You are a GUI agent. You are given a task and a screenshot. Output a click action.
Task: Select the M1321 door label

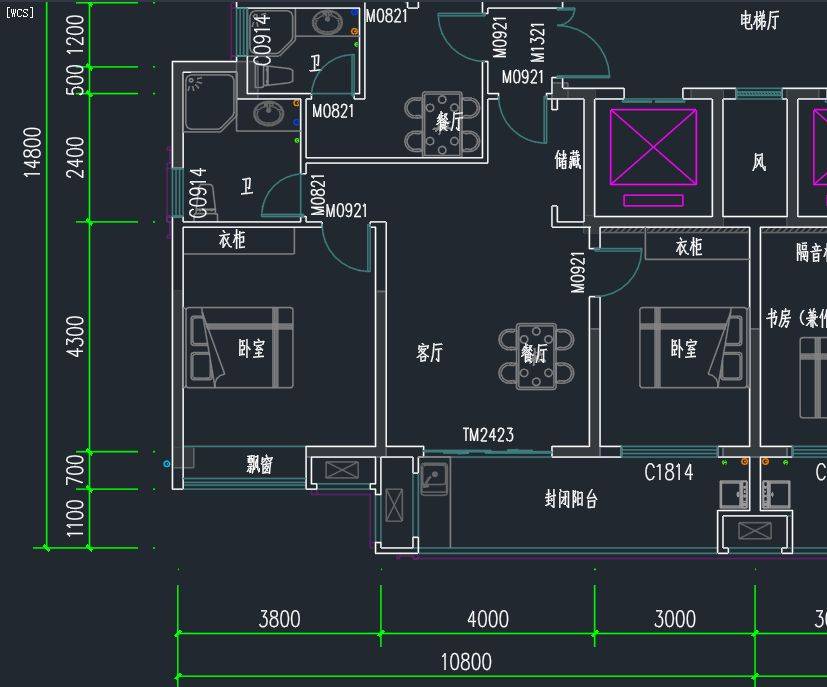[x=536, y=40]
